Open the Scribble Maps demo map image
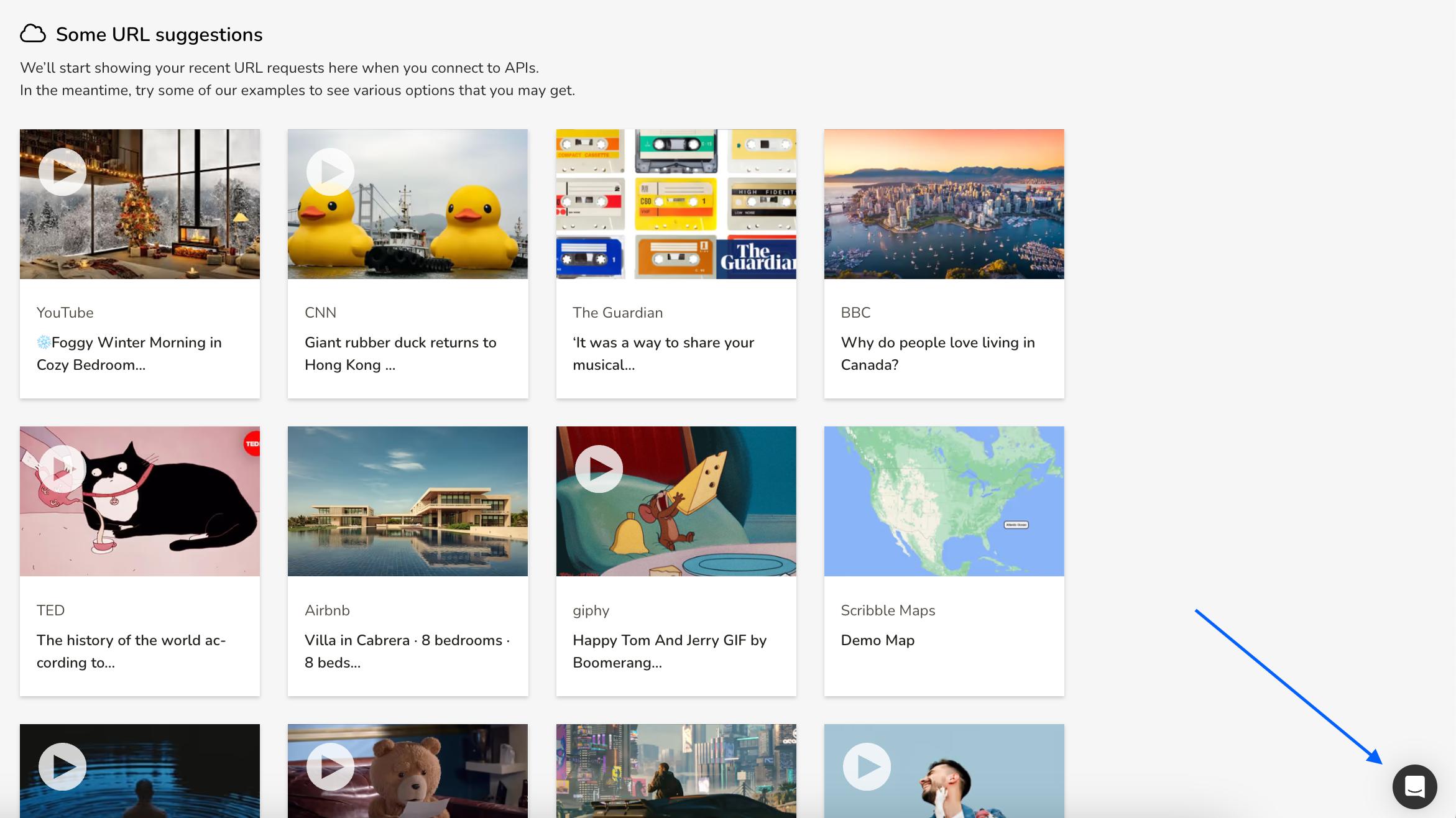1456x818 pixels. pyautogui.click(x=944, y=501)
